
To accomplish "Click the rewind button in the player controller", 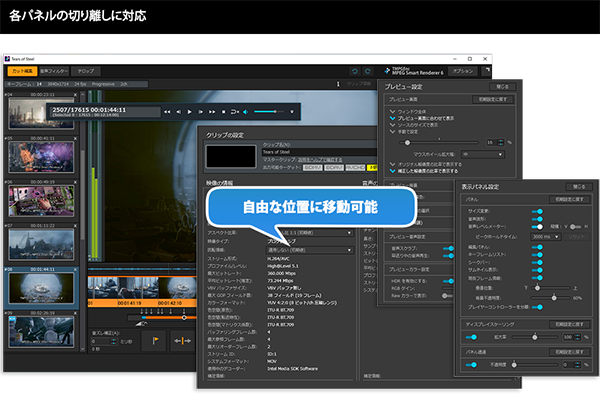I will pos(167,112).
